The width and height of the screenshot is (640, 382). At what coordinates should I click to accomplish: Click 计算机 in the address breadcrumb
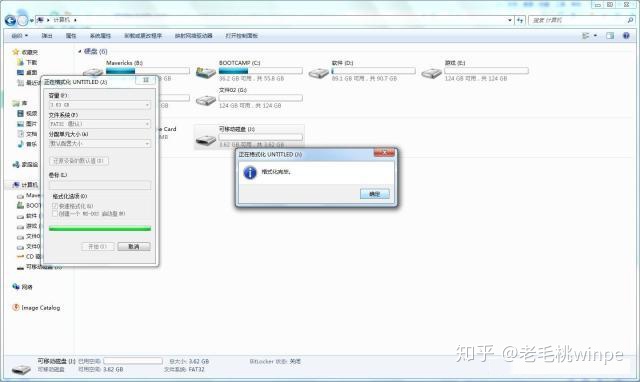62,20
